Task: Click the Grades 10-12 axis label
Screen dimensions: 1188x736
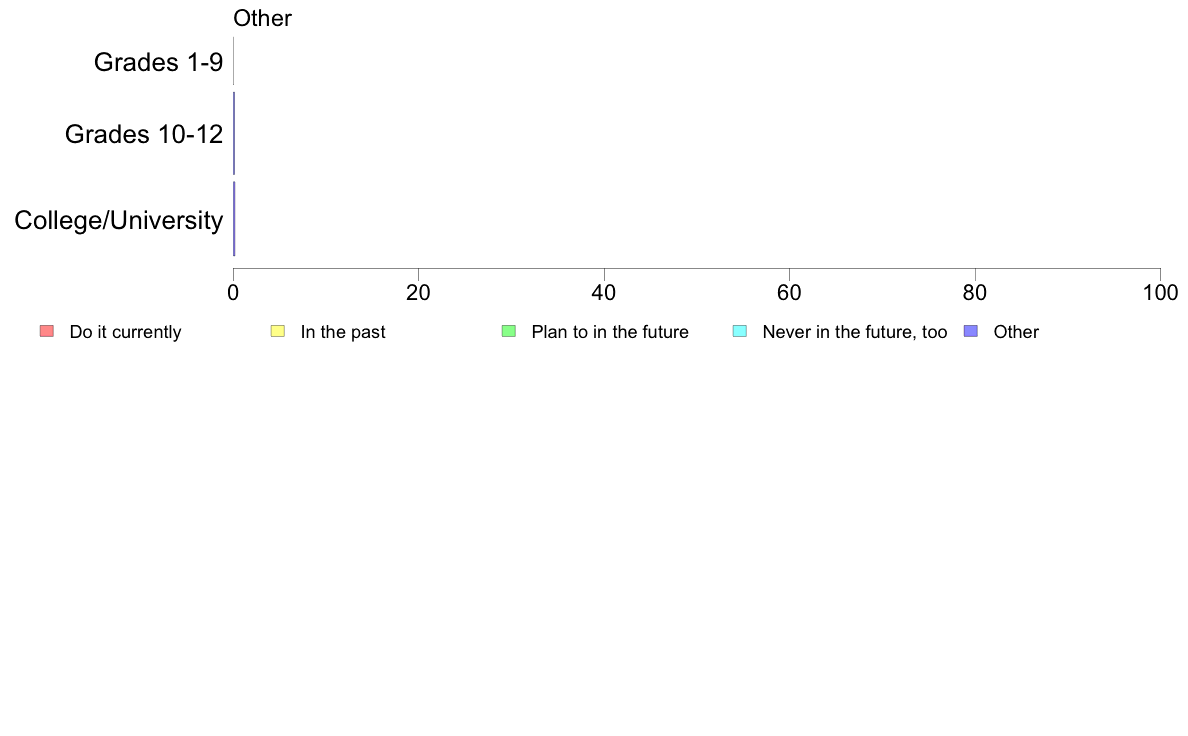Action: coord(144,134)
